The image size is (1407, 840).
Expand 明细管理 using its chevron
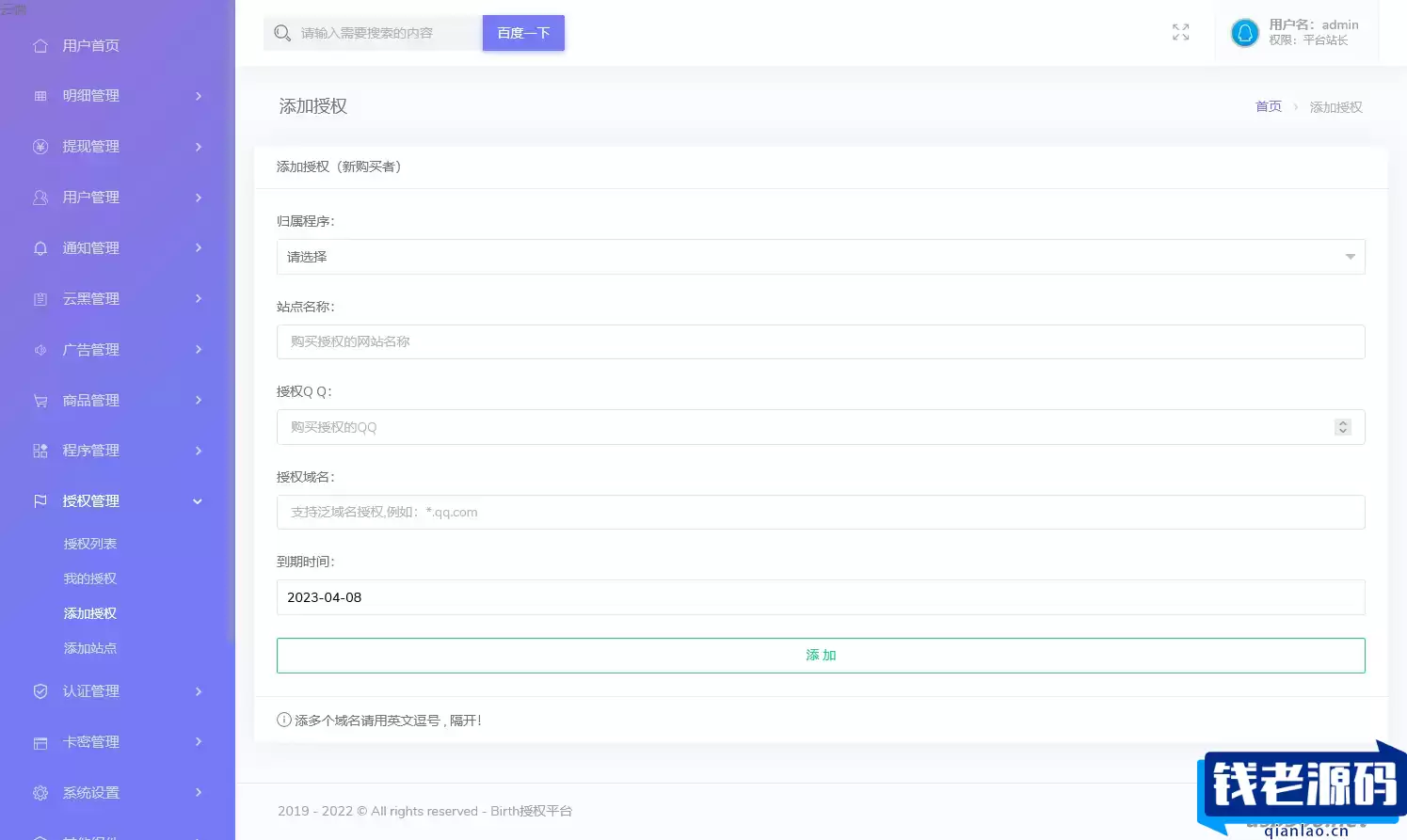199,96
